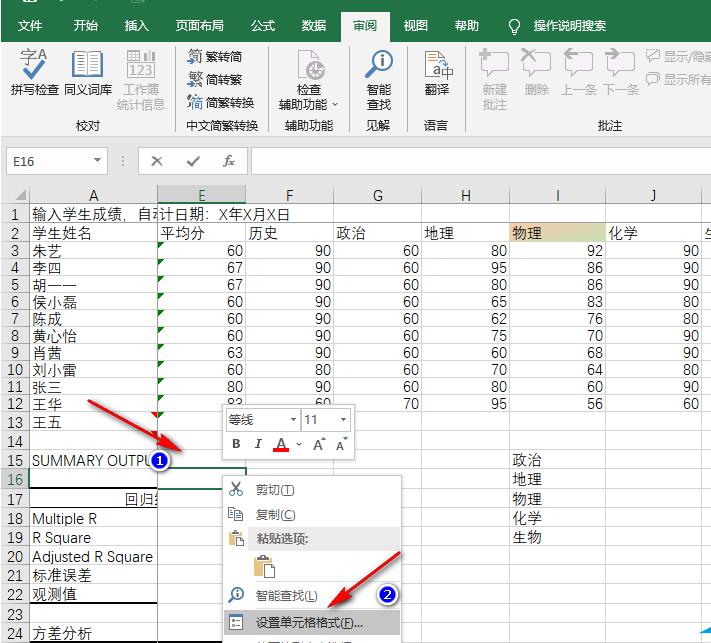
Task: Click cell containing Adjusted R Square
Action: tap(93, 556)
